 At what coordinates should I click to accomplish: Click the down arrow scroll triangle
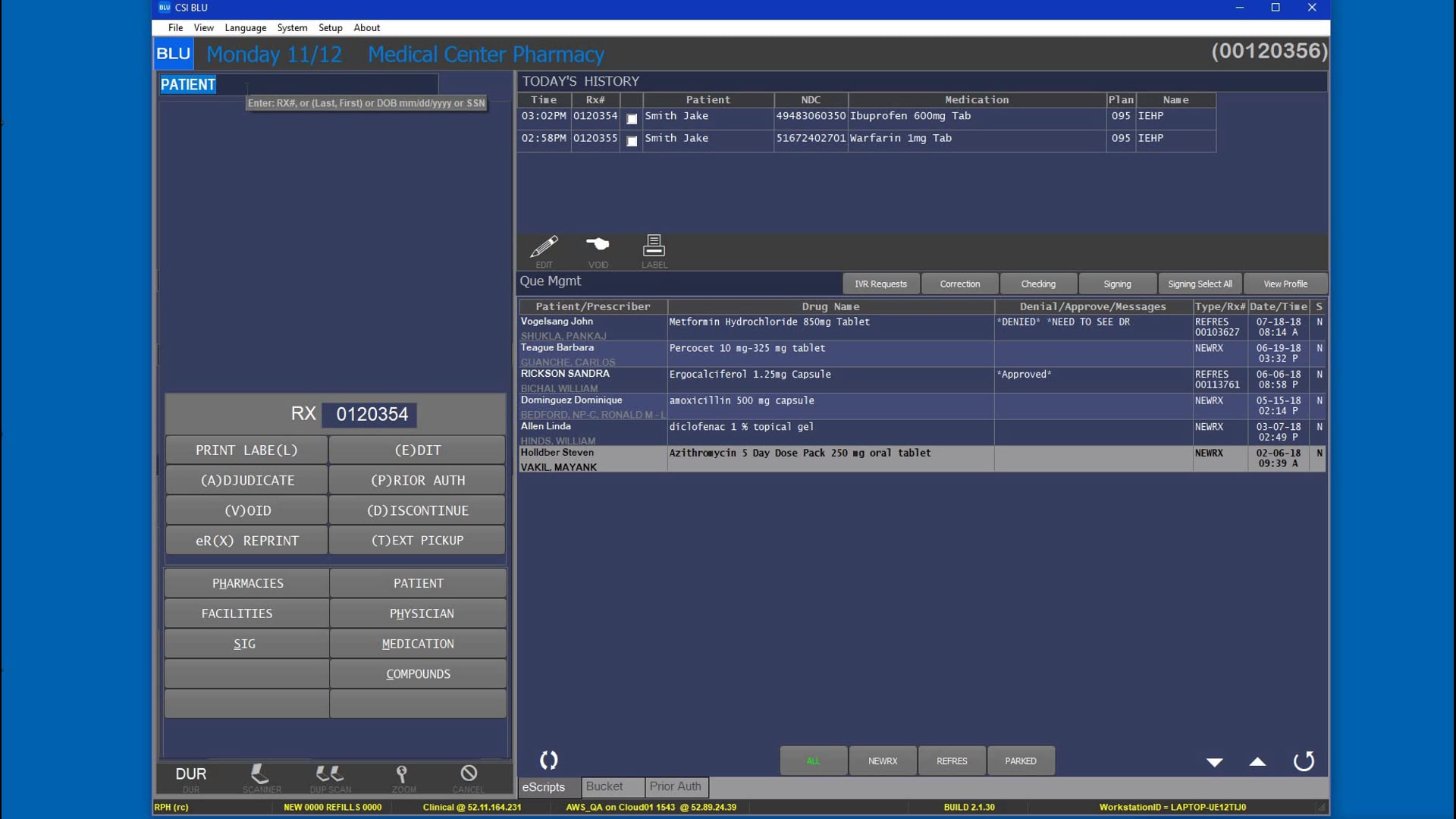pyautogui.click(x=1214, y=762)
